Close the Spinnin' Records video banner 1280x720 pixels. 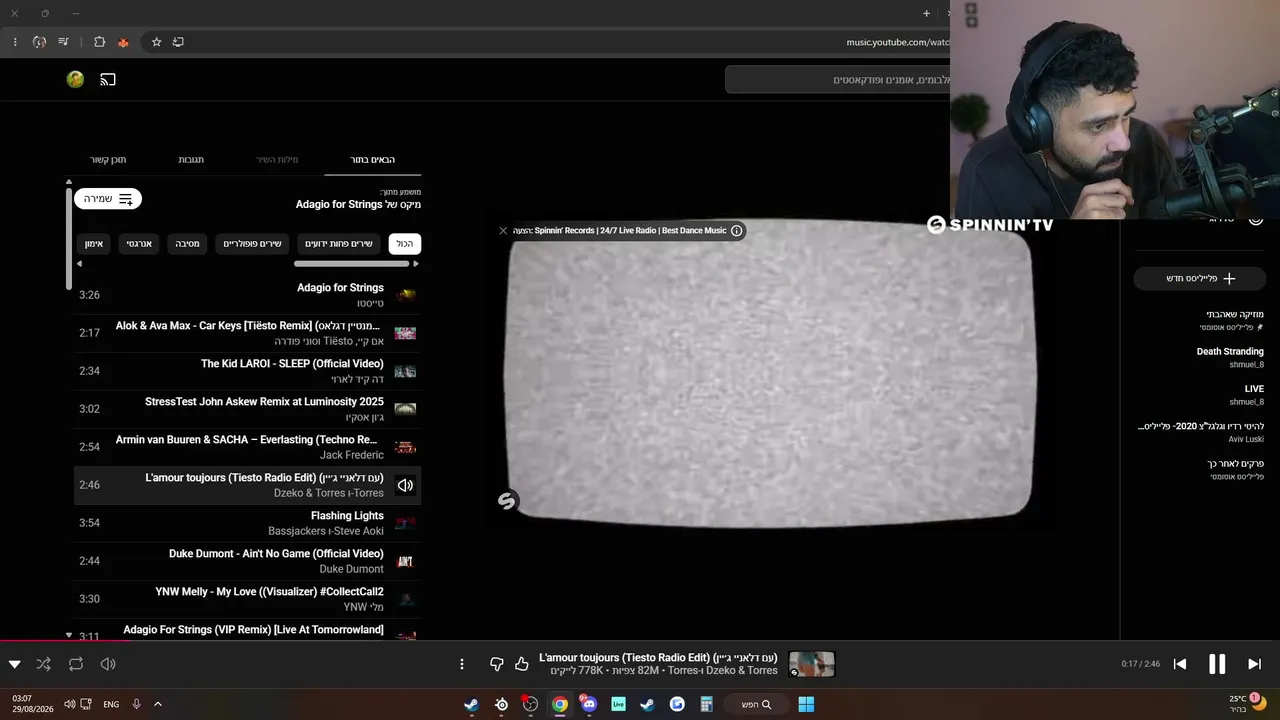(x=503, y=231)
